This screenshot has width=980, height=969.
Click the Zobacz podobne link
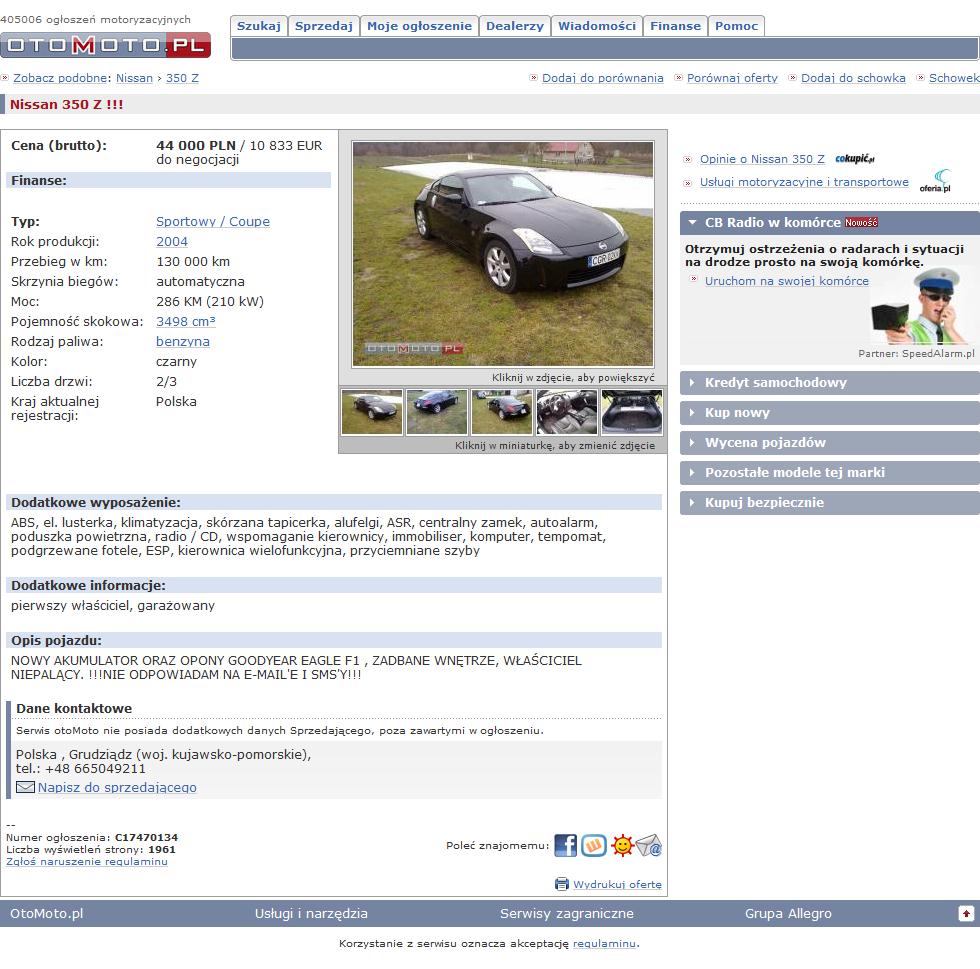62,78
